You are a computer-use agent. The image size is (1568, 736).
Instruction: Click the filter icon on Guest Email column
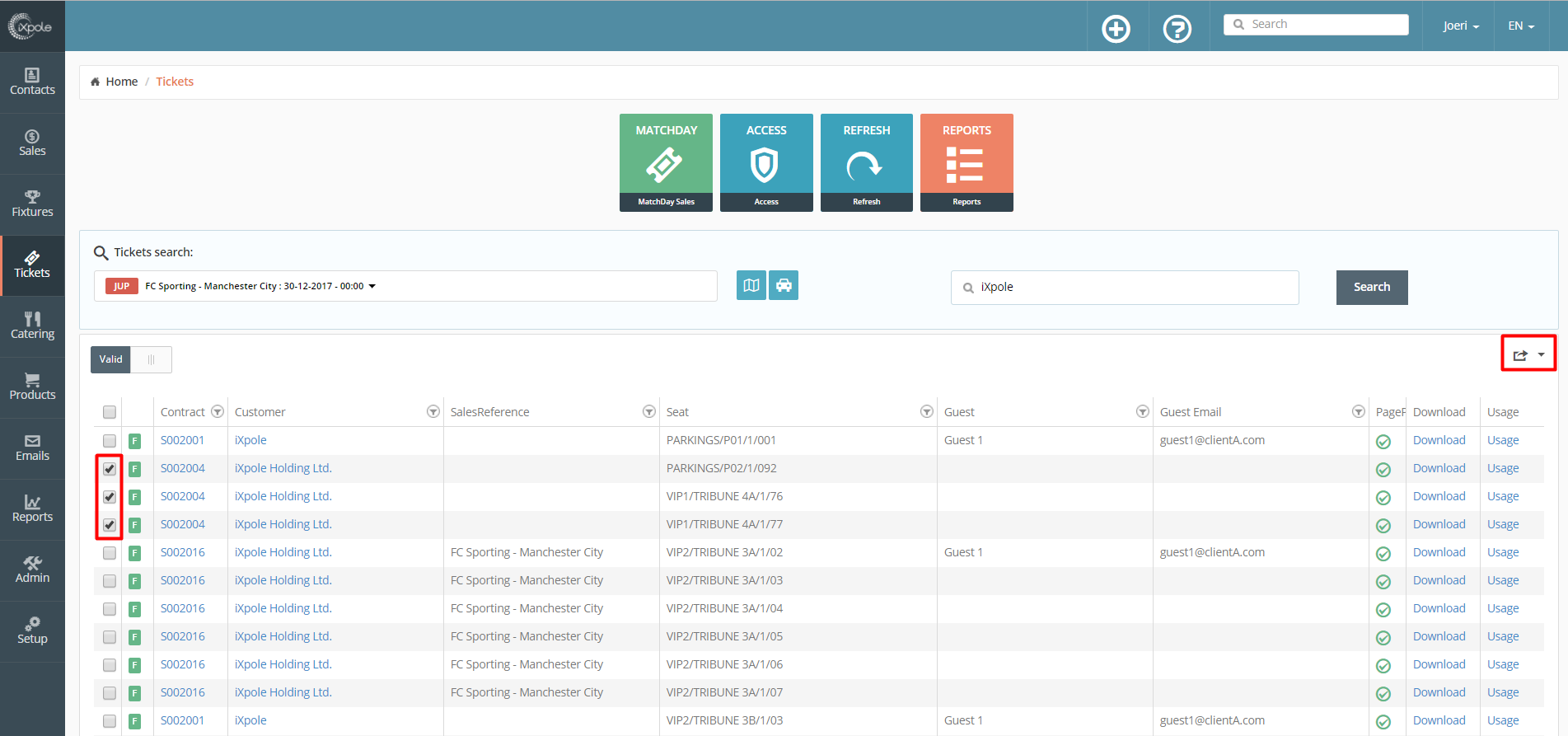coord(1359,411)
